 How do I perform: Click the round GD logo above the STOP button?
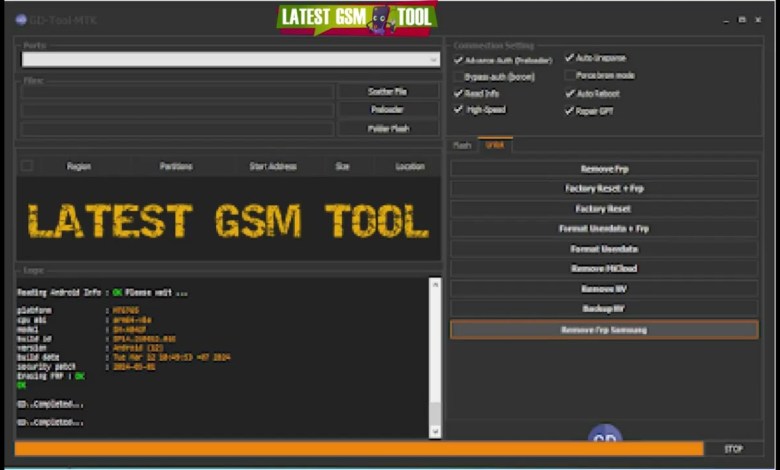tap(604, 437)
